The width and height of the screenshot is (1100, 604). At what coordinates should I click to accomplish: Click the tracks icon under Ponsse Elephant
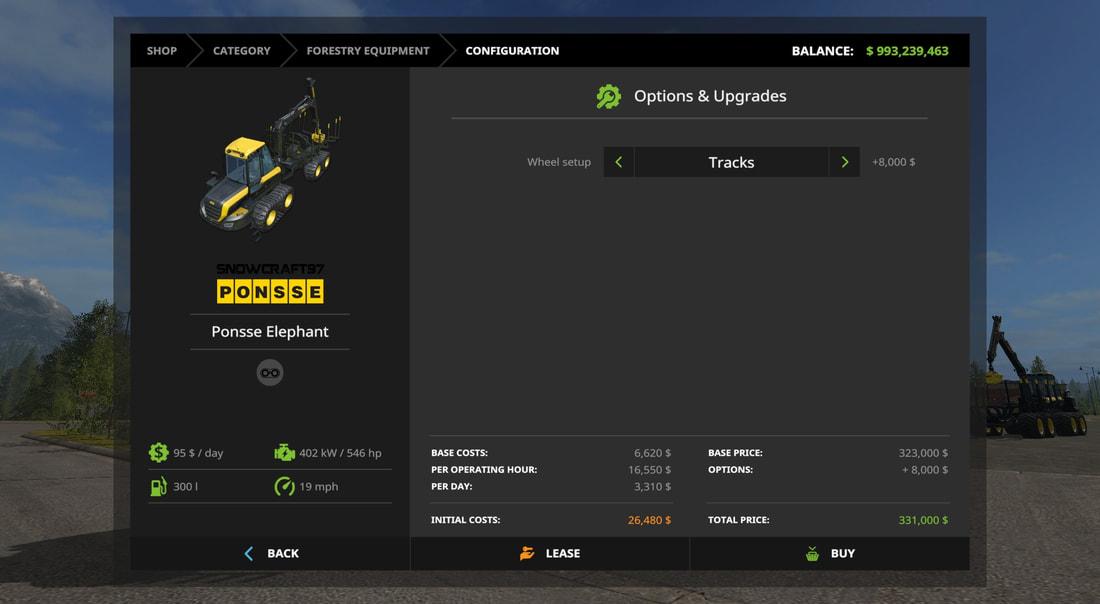tap(270, 373)
